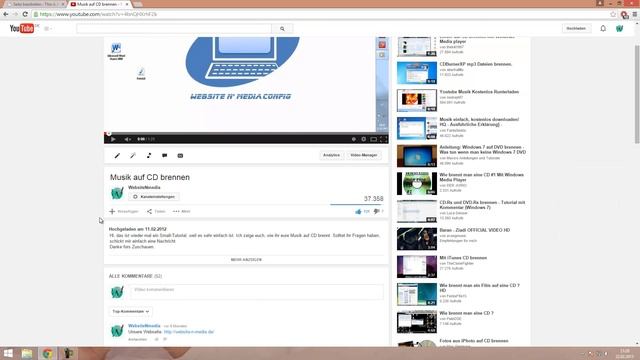Open Wie brennt man eine CD #1 thumbnail

[x=417, y=183]
